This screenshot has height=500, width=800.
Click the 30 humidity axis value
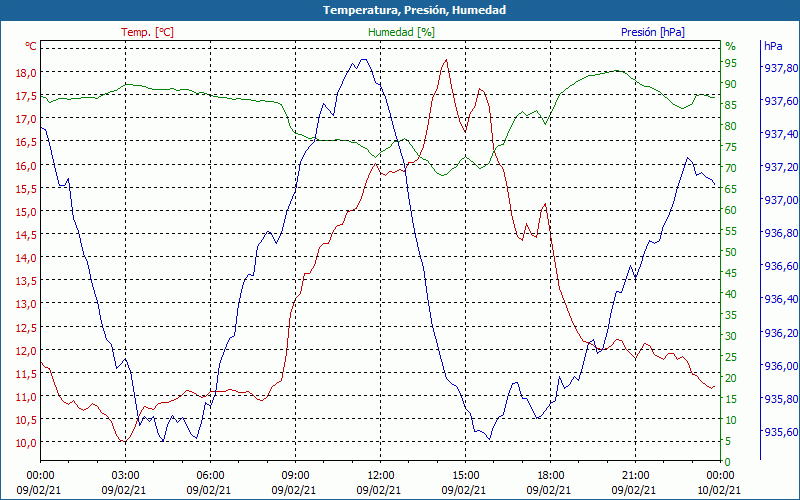click(x=731, y=336)
